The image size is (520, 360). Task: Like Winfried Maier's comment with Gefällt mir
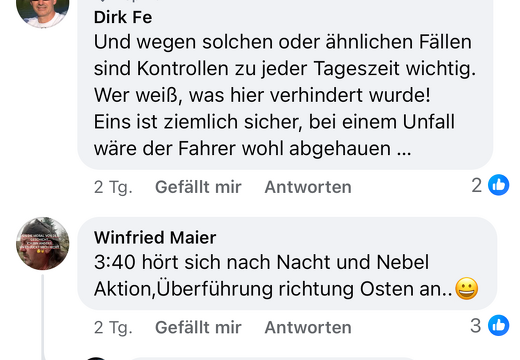[x=198, y=327]
